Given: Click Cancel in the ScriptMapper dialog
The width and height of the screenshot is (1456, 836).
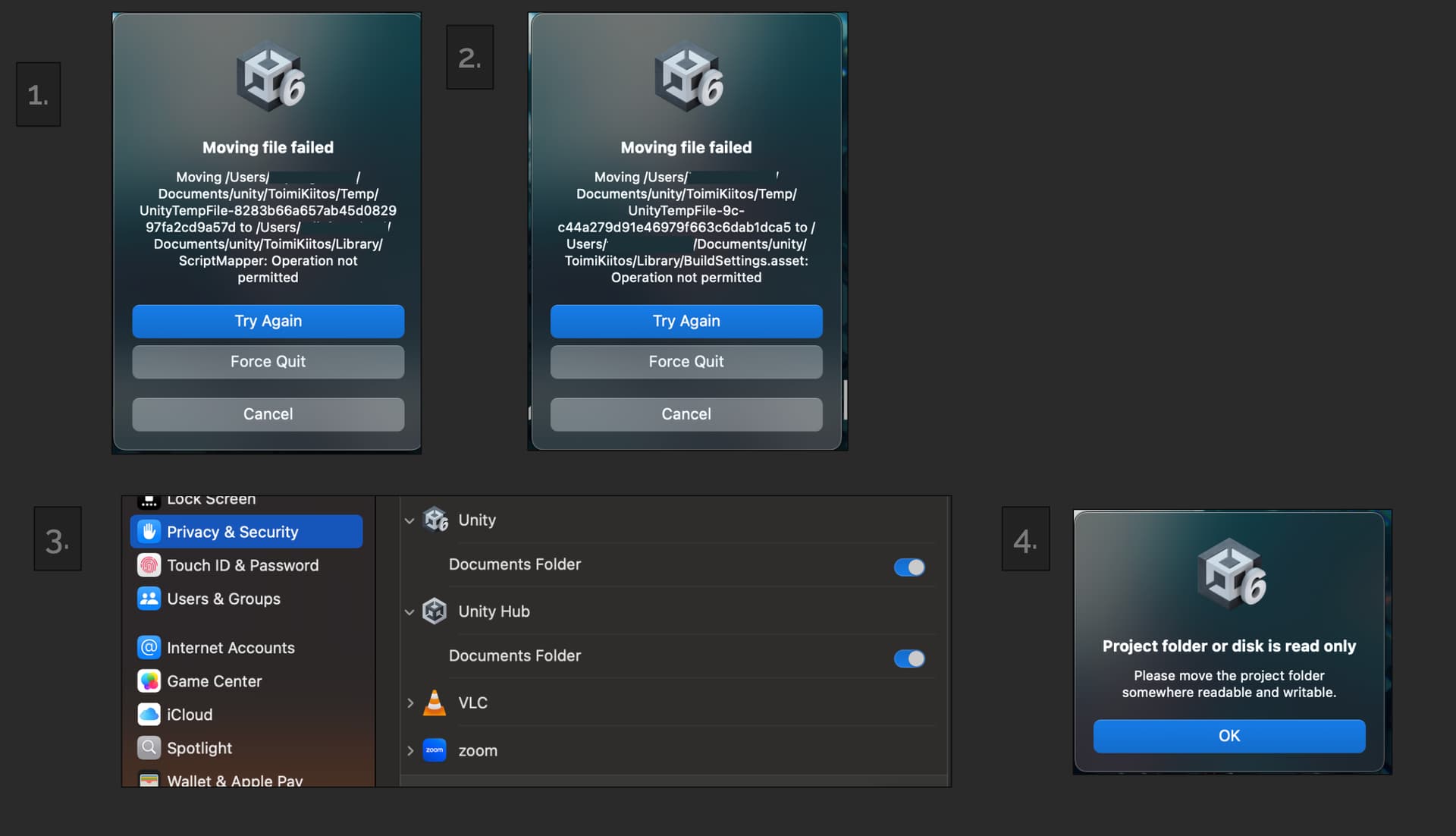Looking at the screenshot, I should (268, 414).
